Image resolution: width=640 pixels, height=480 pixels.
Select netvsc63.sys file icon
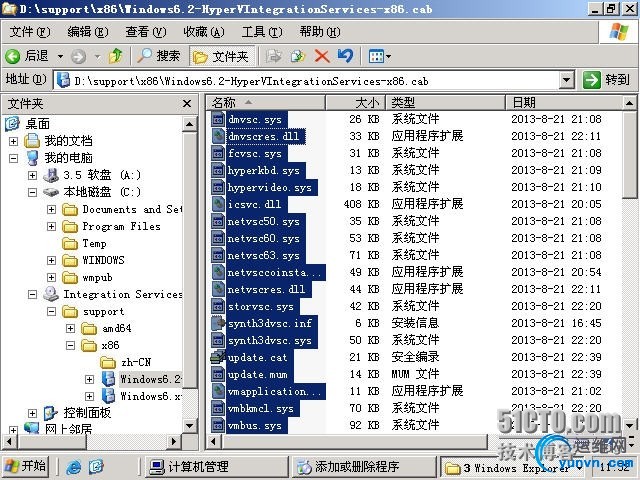point(218,255)
